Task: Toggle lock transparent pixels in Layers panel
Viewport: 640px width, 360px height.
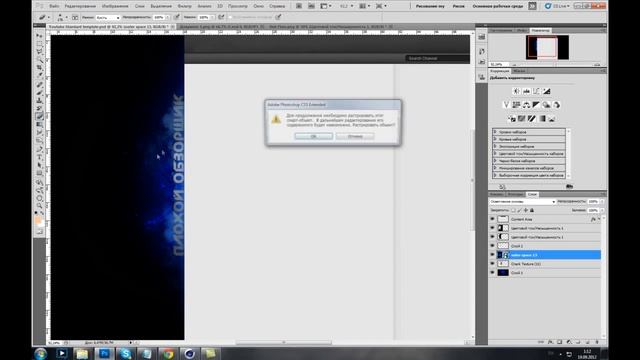Action: click(513, 210)
